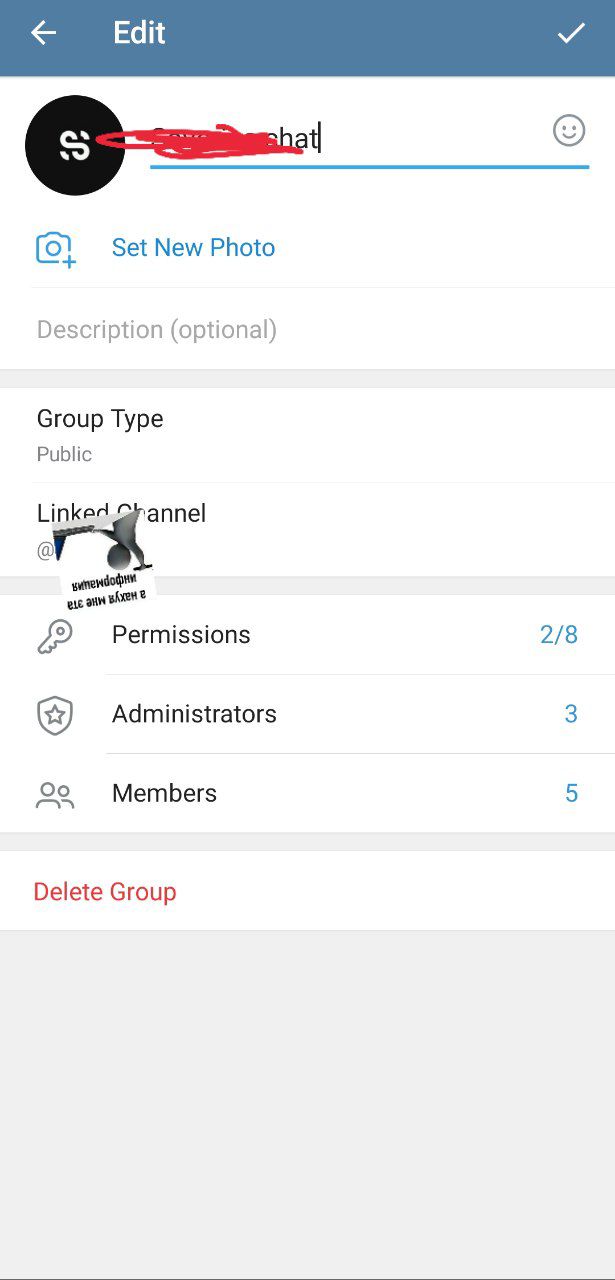Open the Linked Channel setting
This screenshot has height=1280, width=615.
307,530
